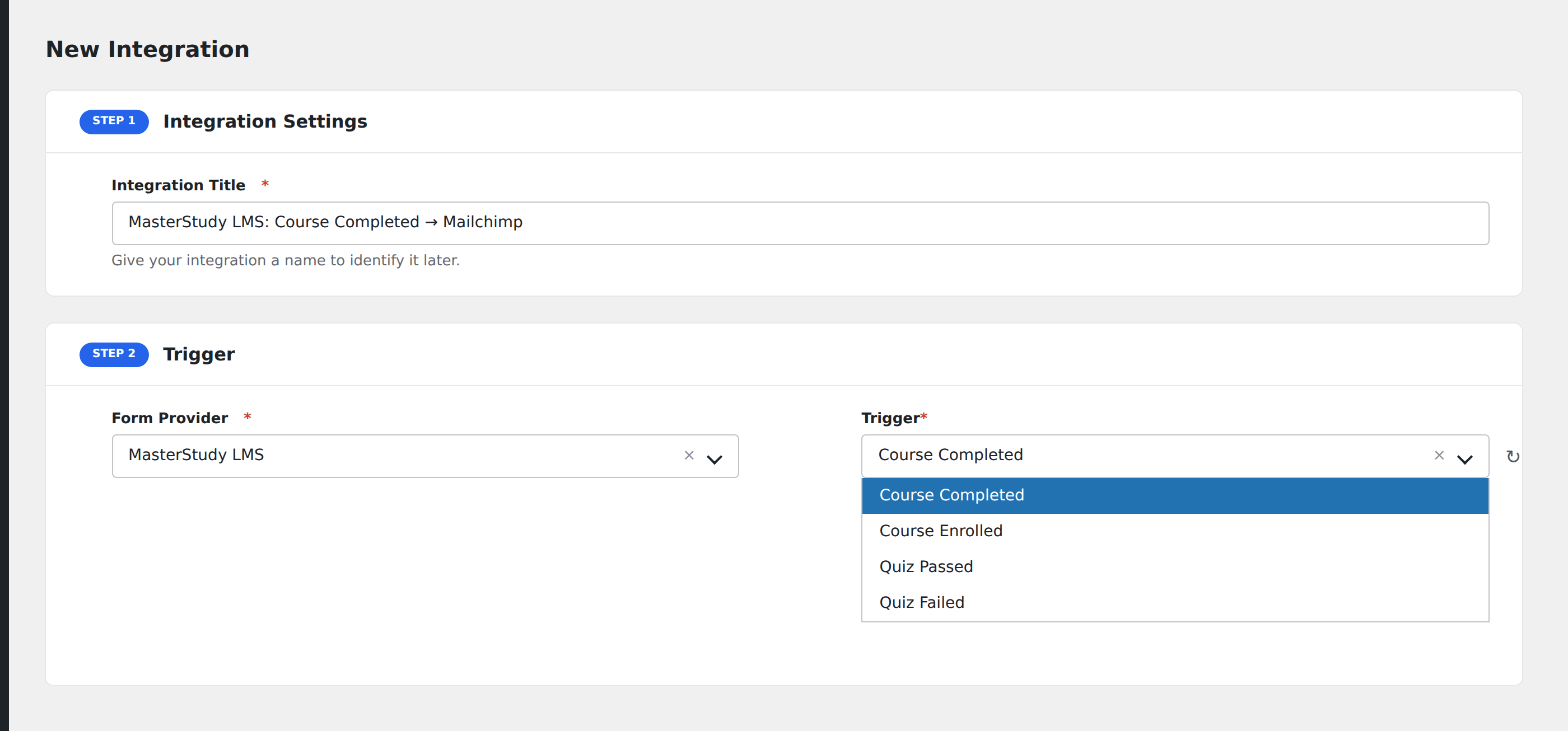Focus the Integration Title input field
Image resolution: width=1568 pixels, height=731 pixels.
(800, 223)
